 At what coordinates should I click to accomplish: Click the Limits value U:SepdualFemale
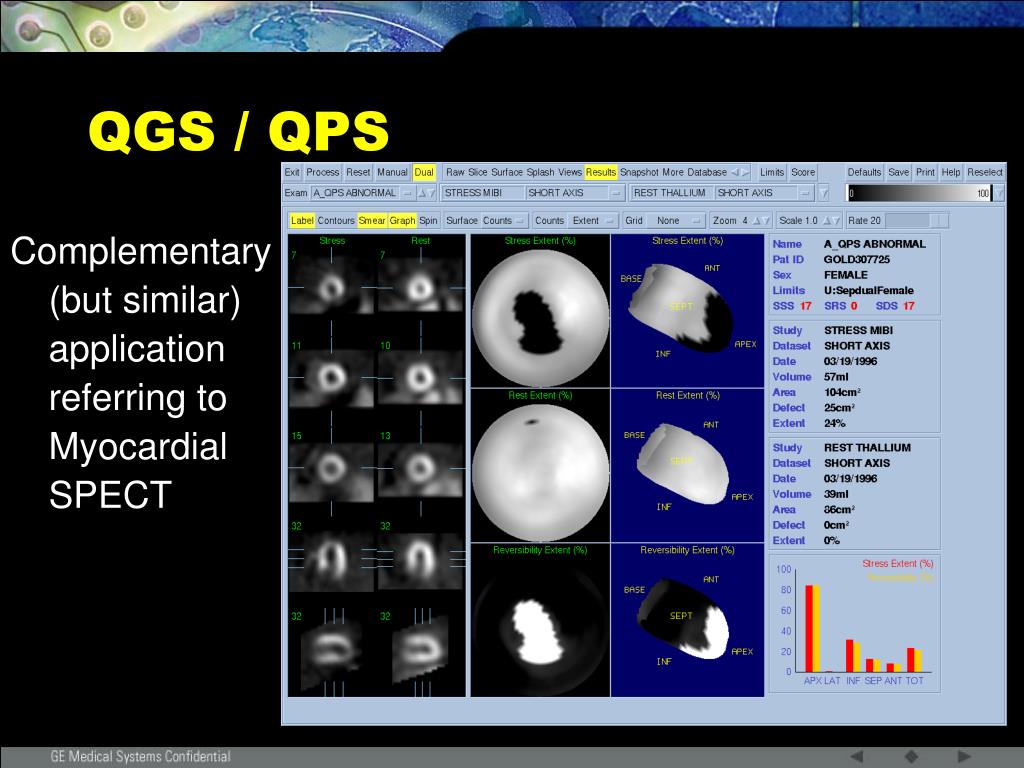coord(869,291)
